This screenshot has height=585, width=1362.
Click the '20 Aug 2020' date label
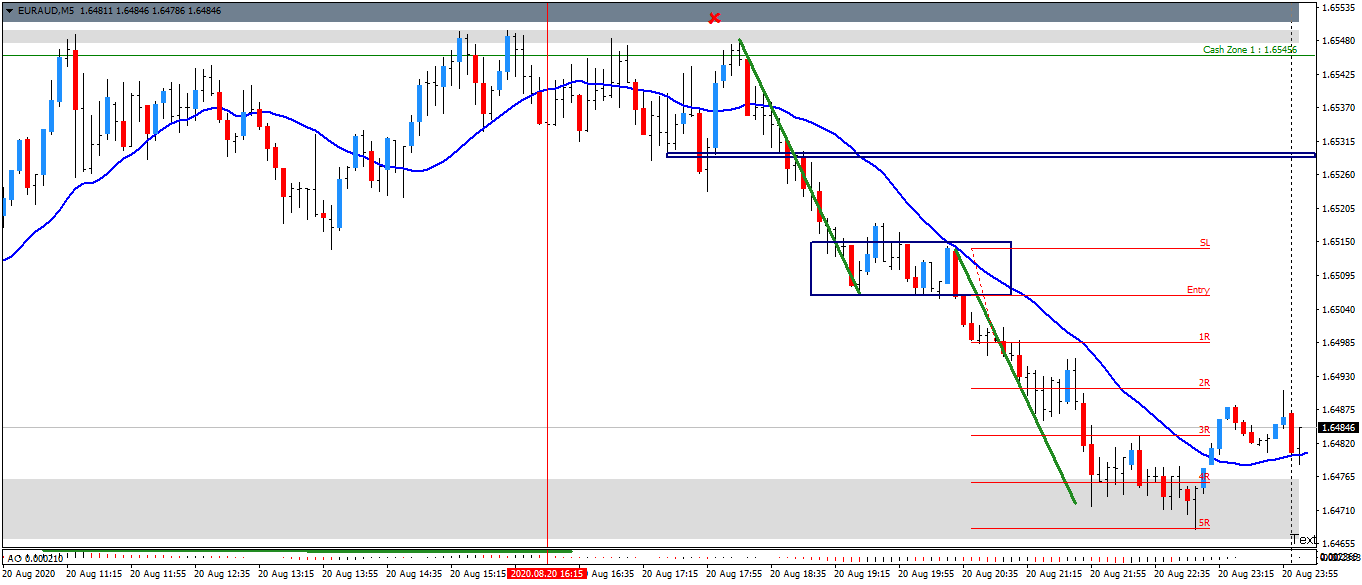pos(29,574)
